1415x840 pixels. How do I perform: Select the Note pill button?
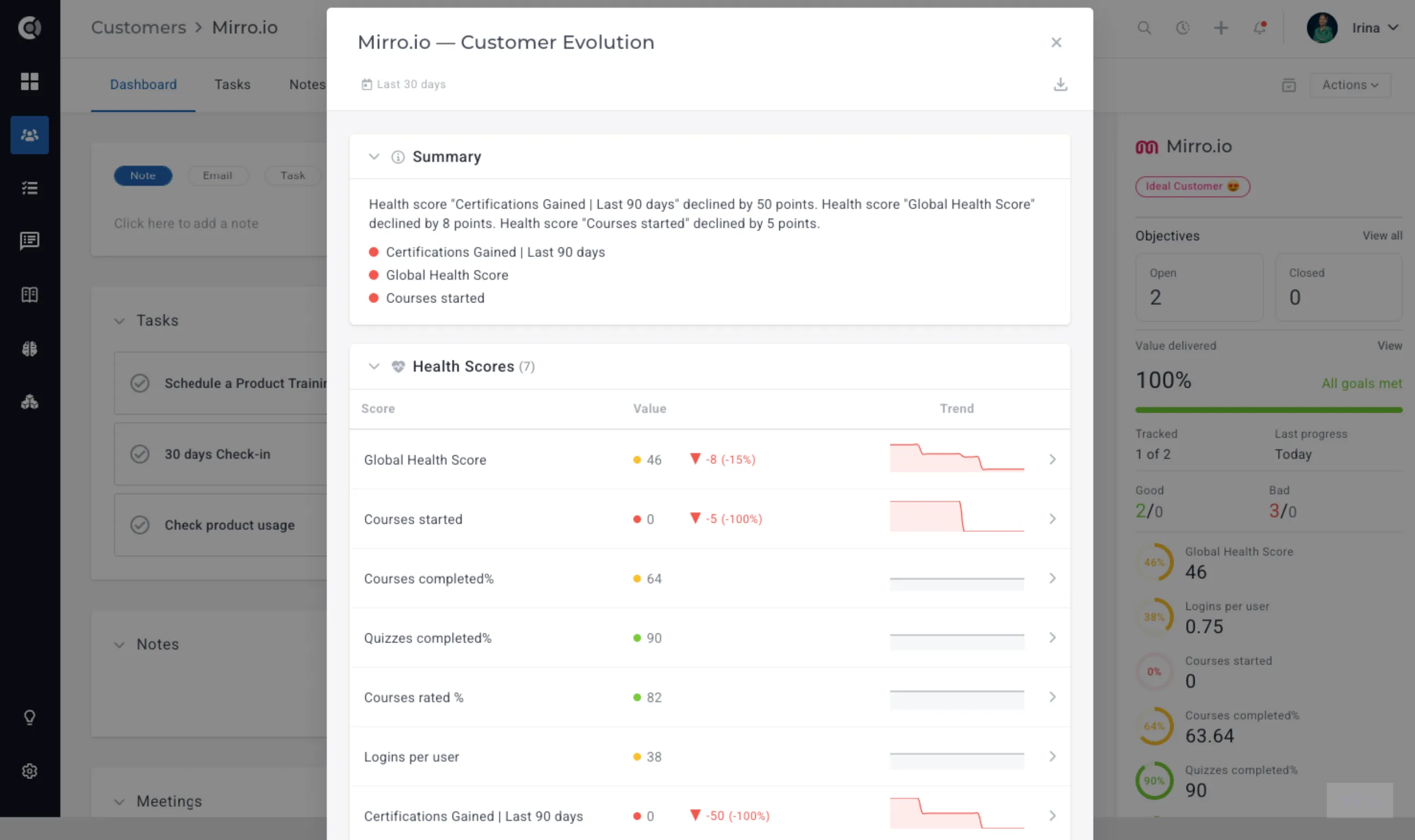pyautogui.click(x=143, y=176)
